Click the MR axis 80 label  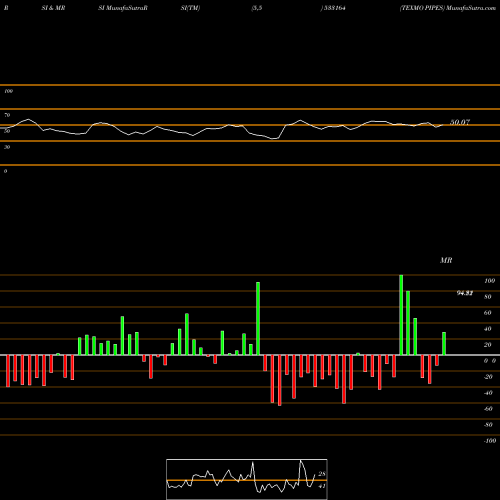point(488,297)
